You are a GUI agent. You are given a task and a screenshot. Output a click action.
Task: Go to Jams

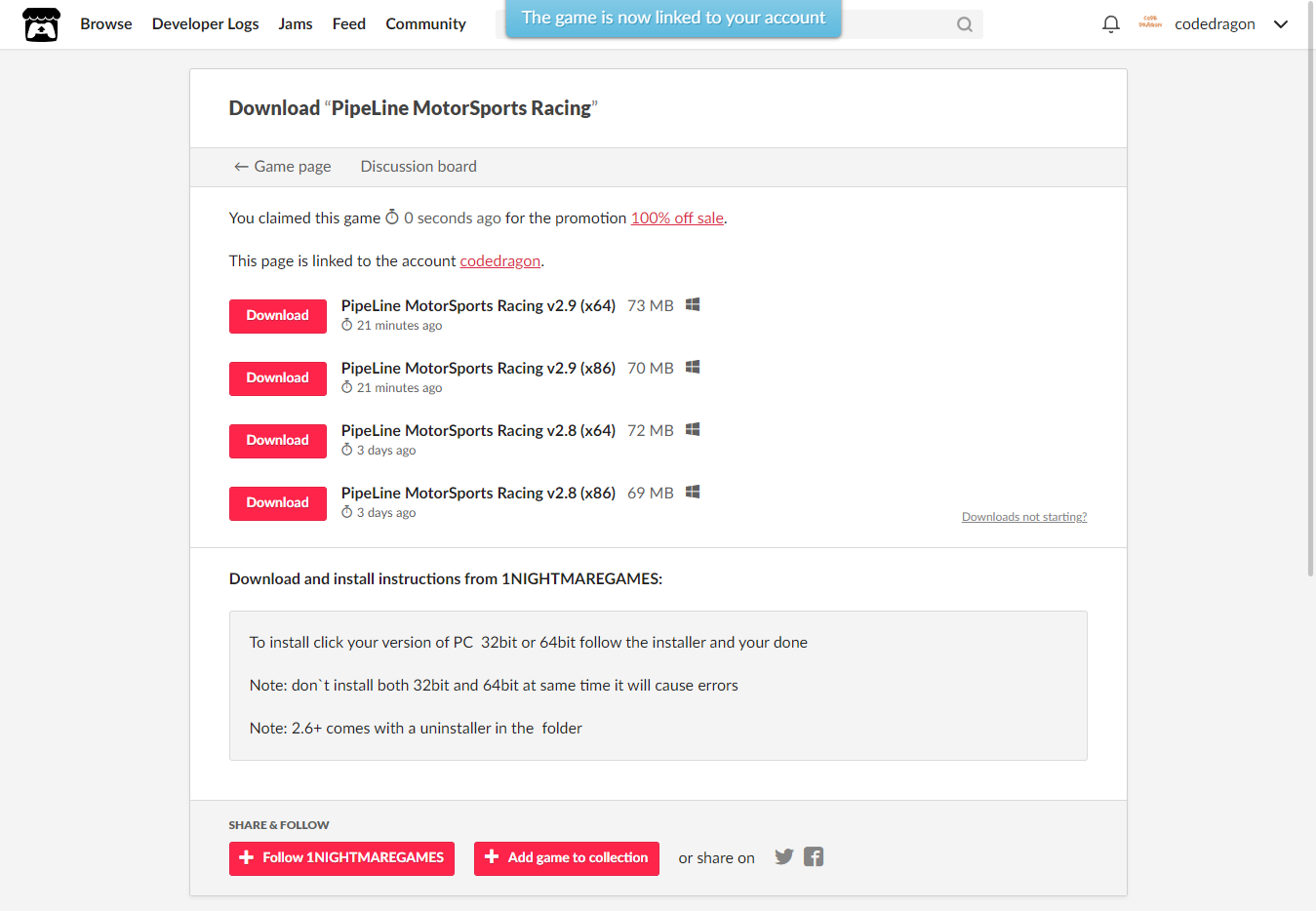(x=296, y=23)
